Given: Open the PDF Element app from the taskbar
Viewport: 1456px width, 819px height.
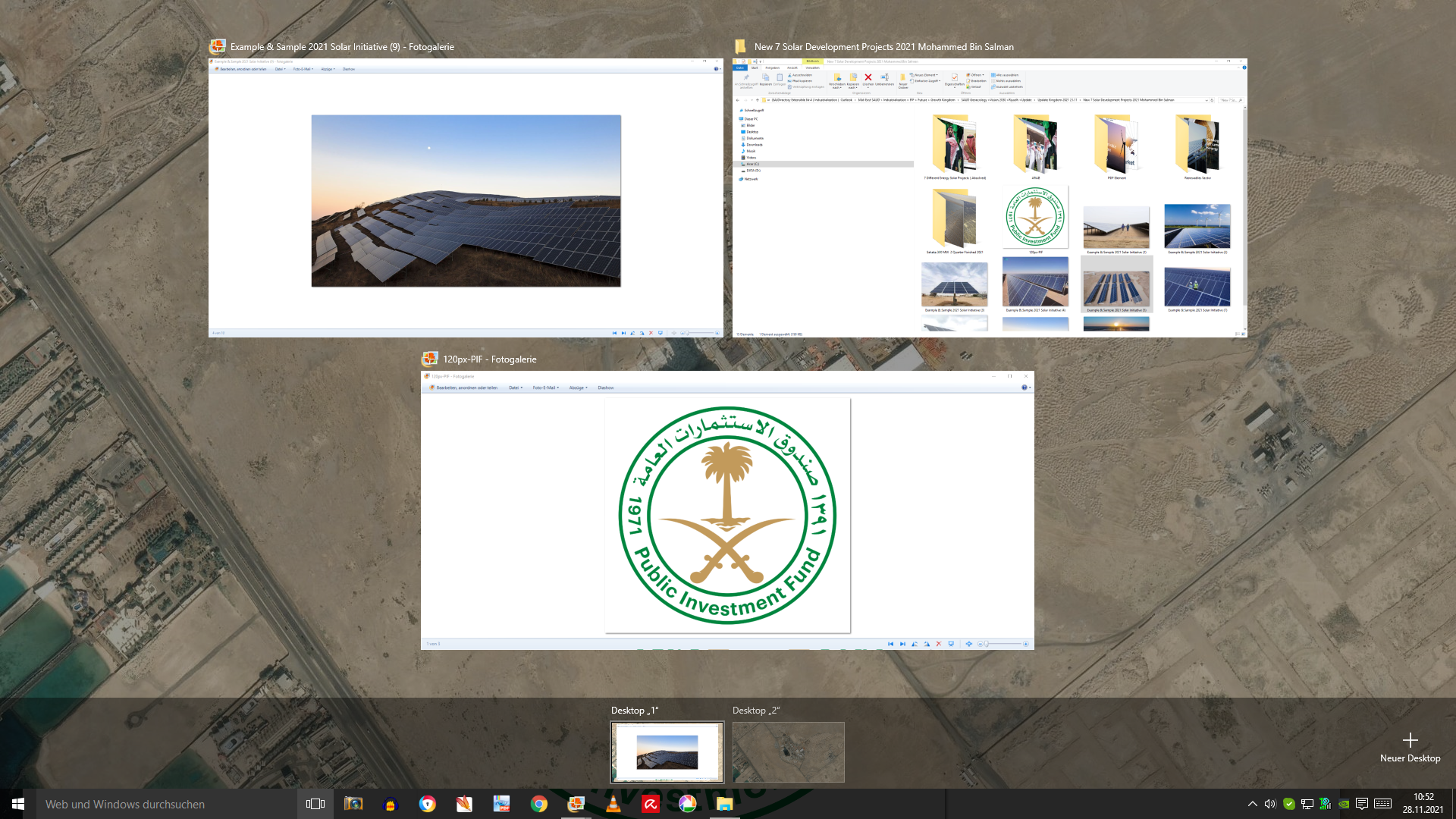Looking at the screenshot, I should click(x=502, y=804).
